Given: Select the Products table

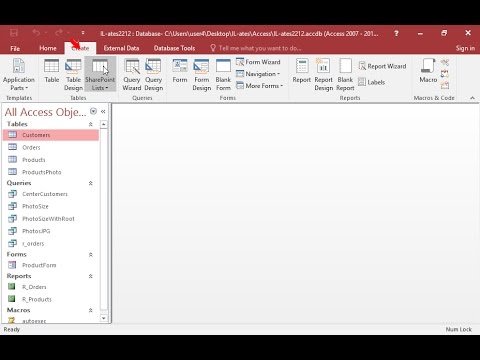Looking at the screenshot, I should (x=51, y=160).
